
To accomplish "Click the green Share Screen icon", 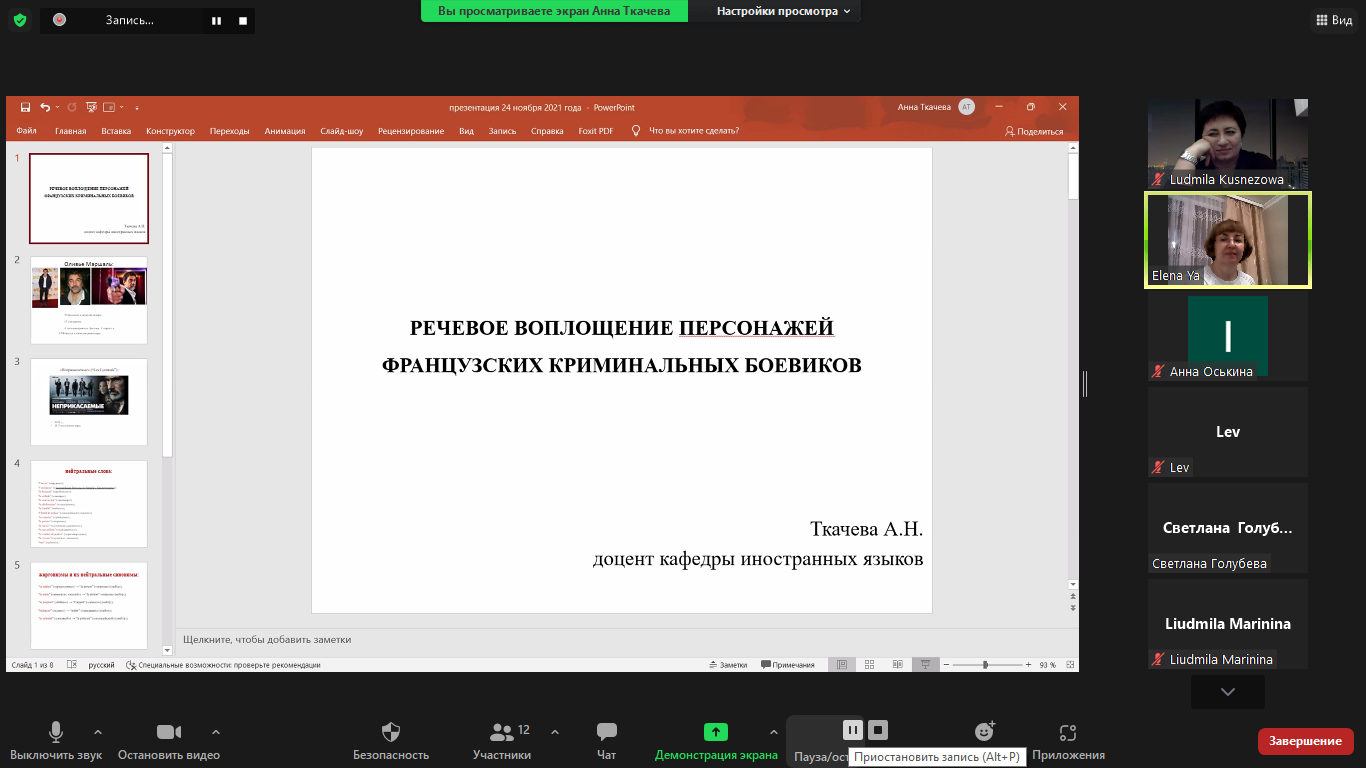I will [715, 732].
